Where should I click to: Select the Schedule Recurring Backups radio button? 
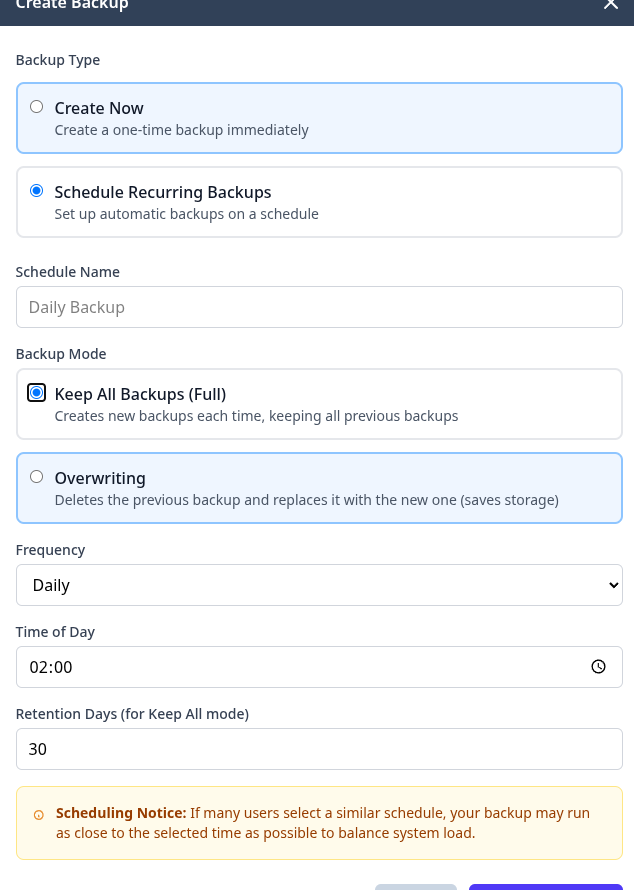click(37, 191)
